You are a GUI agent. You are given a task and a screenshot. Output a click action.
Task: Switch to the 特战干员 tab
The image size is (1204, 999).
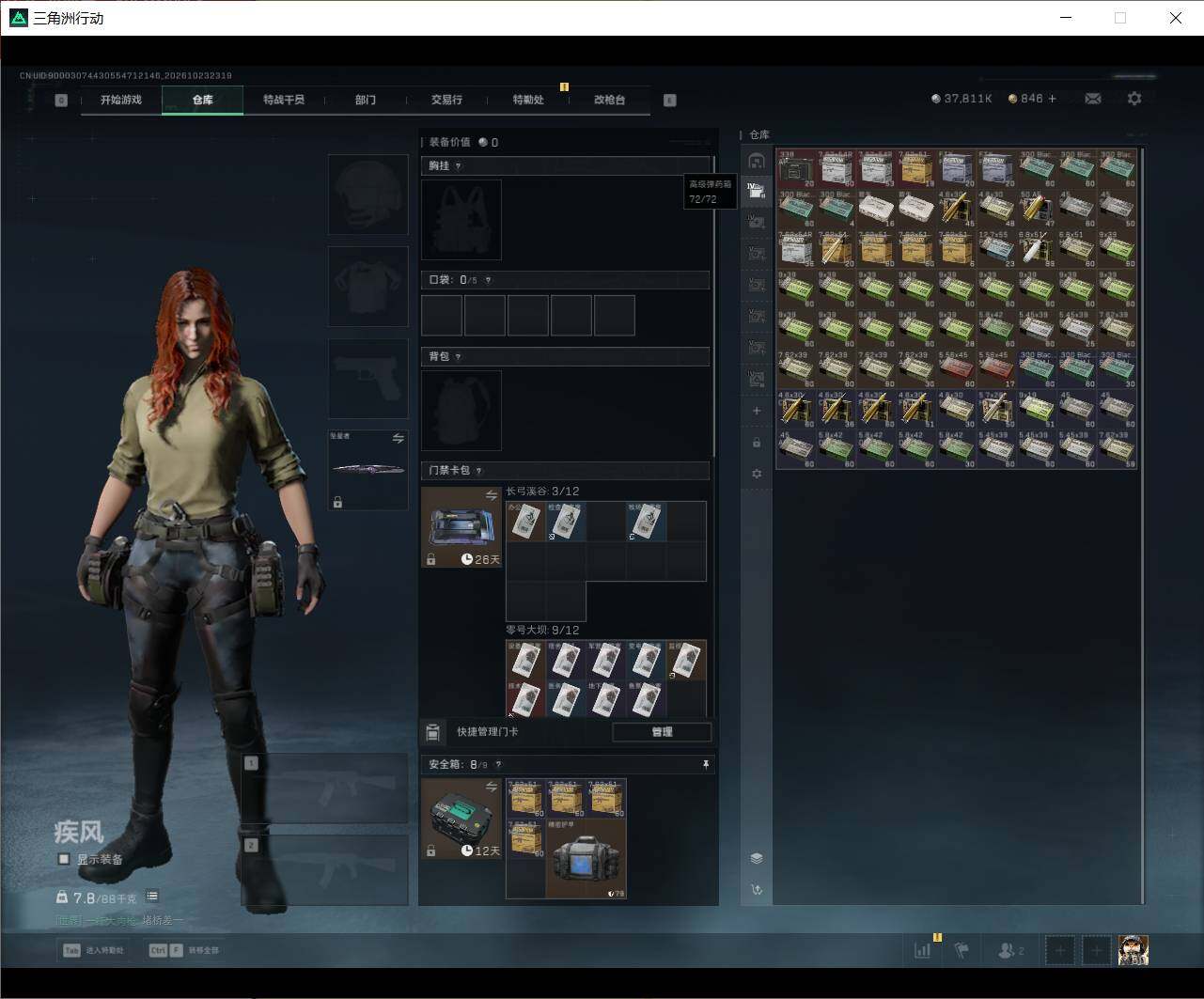(284, 100)
